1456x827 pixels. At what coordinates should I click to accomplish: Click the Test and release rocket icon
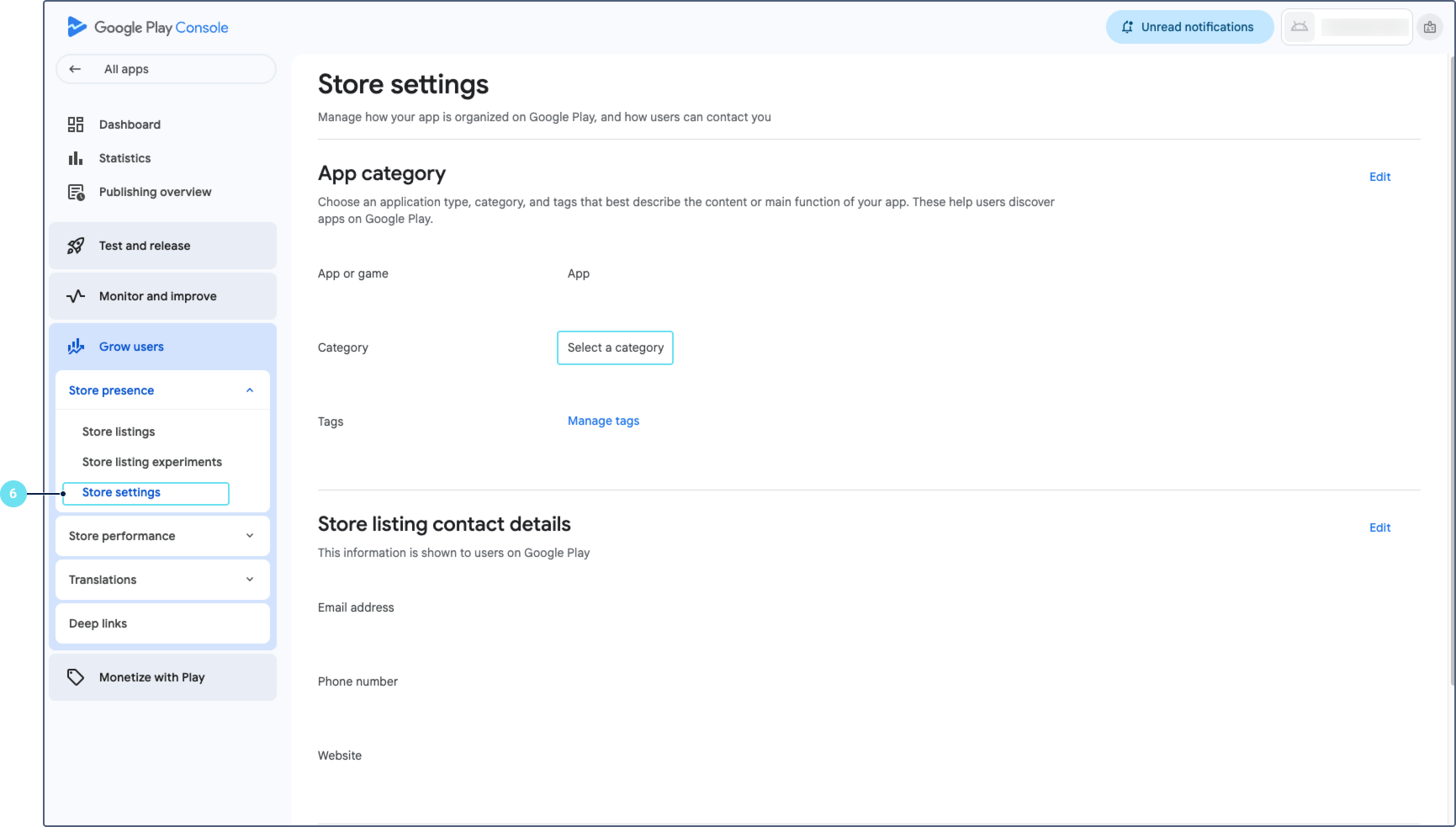coord(76,246)
